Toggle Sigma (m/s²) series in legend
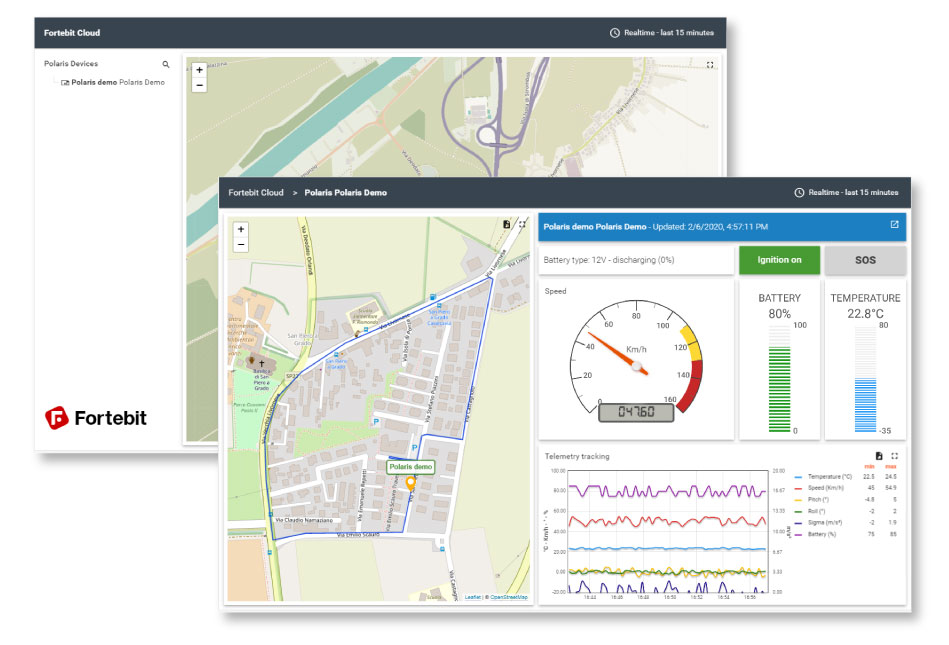This screenshot has width=949, height=645. [818, 522]
